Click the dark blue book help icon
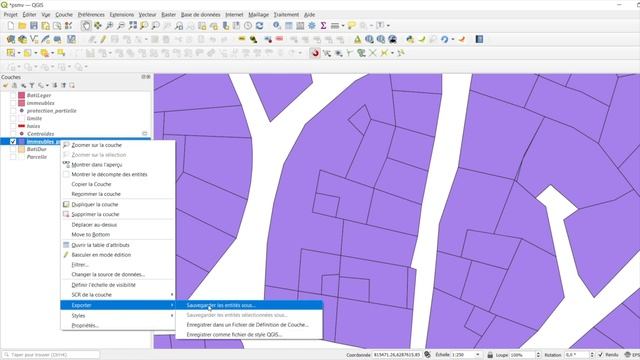This screenshot has width=640, height=360. point(479,40)
